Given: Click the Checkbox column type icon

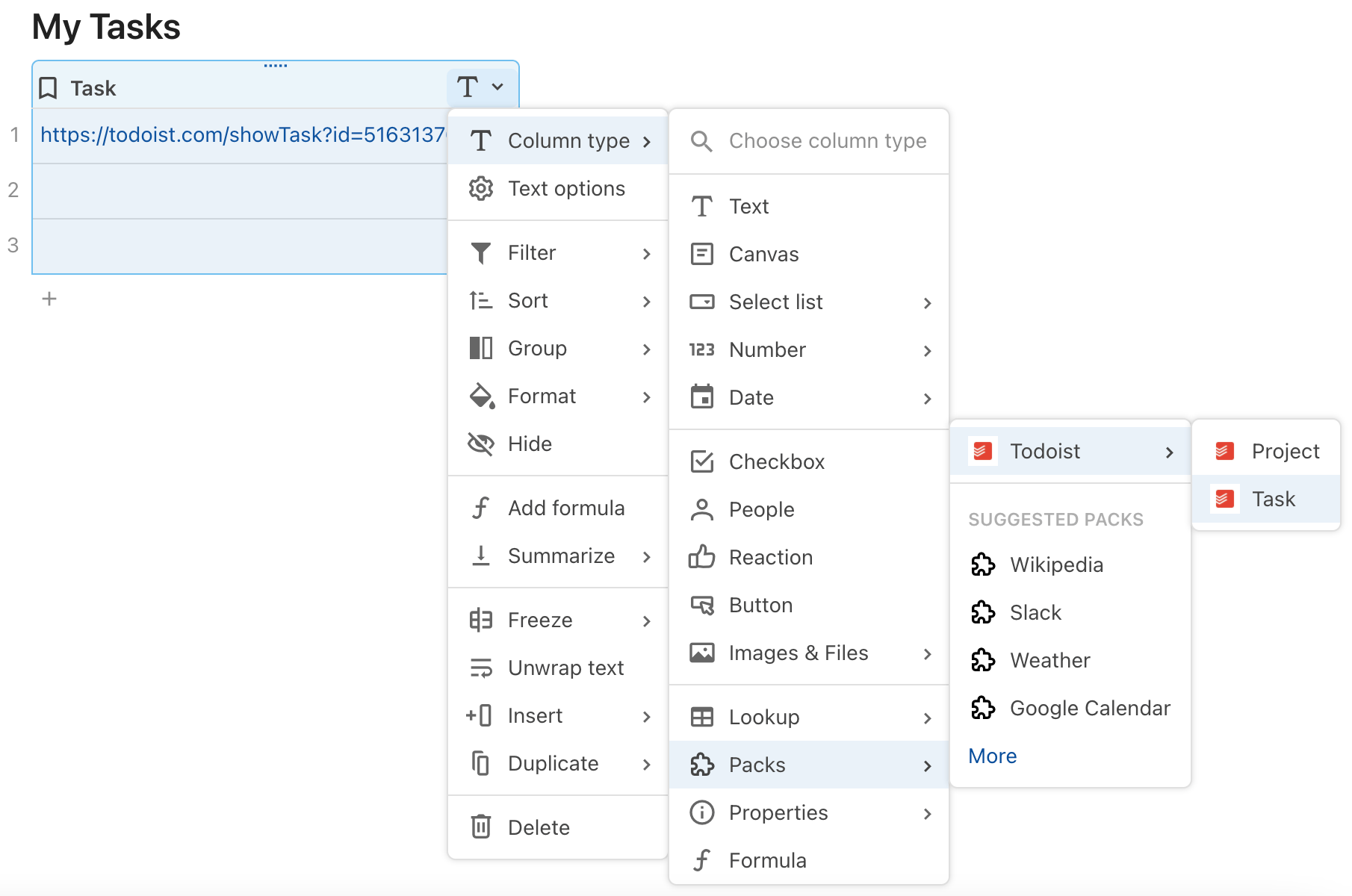Looking at the screenshot, I should coord(702,462).
